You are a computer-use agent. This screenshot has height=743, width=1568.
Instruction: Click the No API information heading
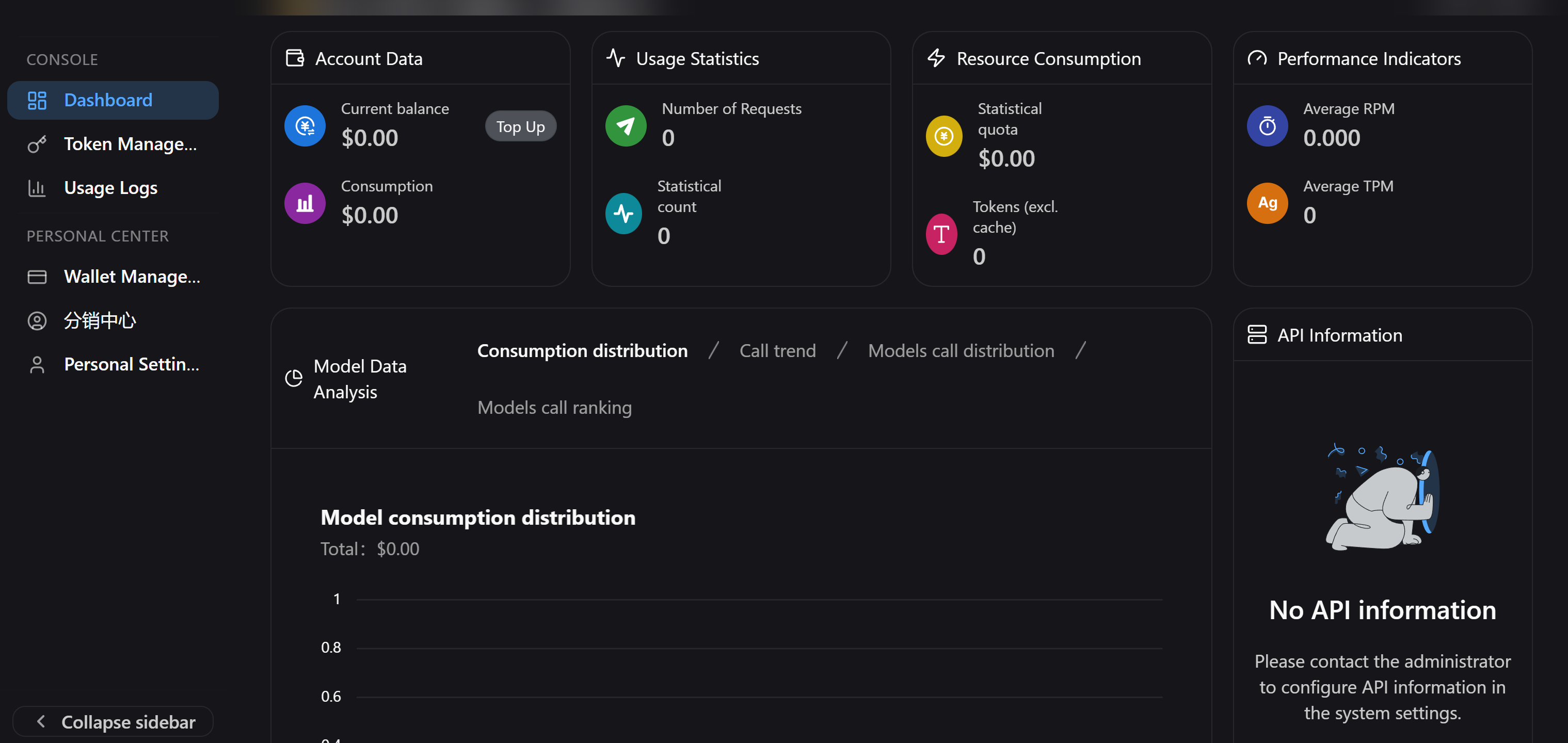pyautogui.click(x=1382, y=610)
